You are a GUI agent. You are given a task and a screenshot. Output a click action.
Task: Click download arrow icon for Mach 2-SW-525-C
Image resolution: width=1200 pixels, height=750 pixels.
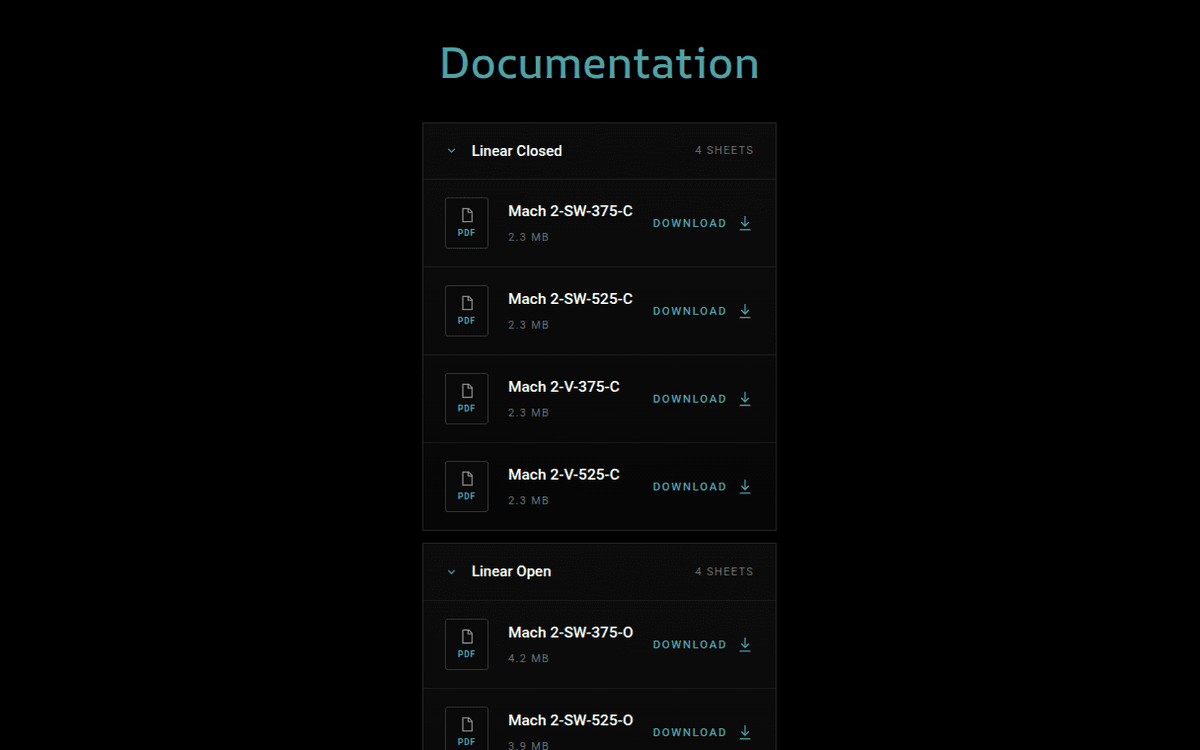coord(745,311)
